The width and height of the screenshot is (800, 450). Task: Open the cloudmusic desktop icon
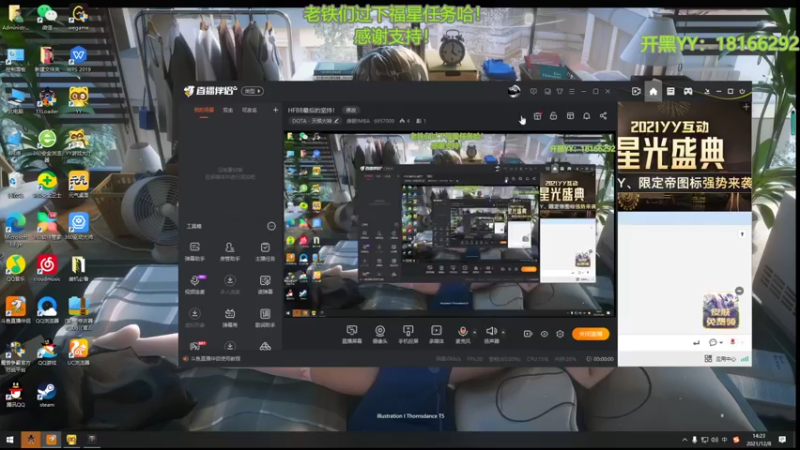(46, 268)
